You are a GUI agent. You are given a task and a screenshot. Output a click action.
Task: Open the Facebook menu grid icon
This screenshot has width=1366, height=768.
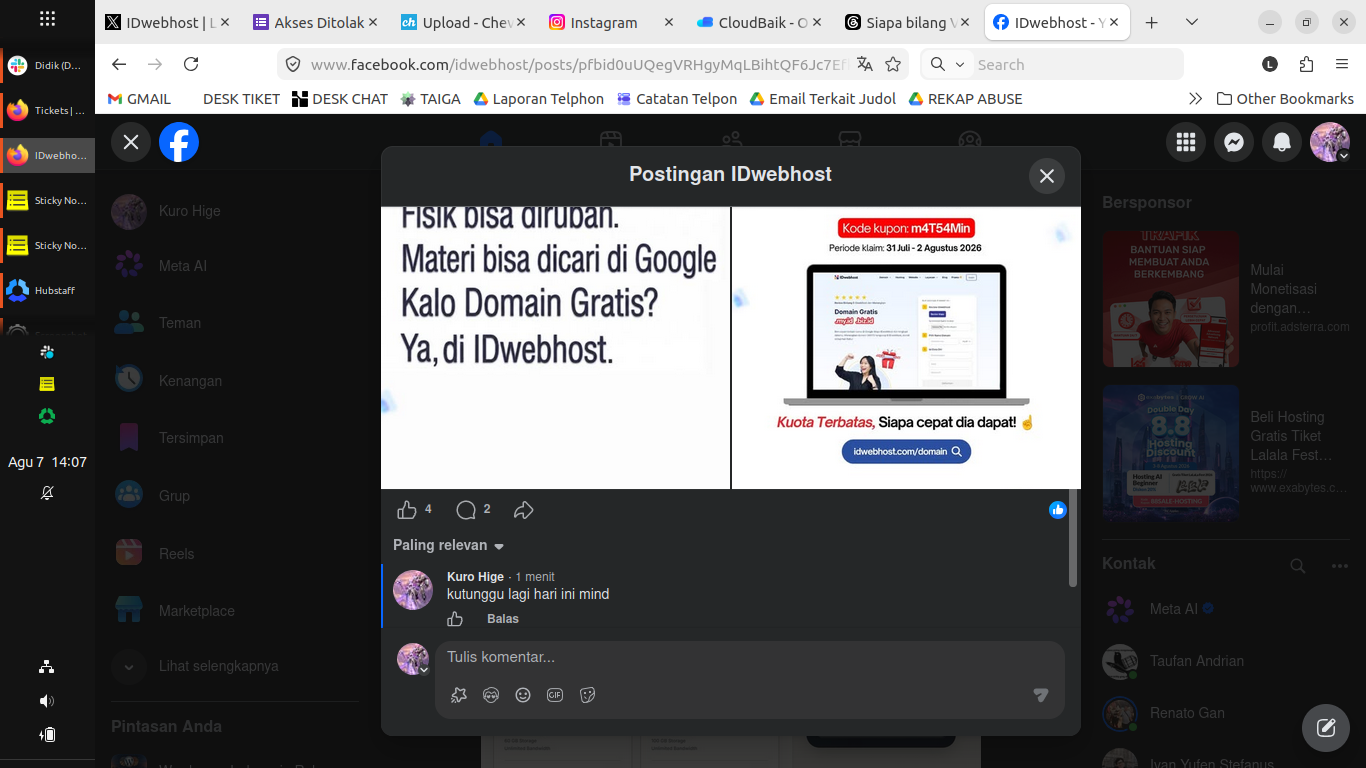click(1186, 143)
